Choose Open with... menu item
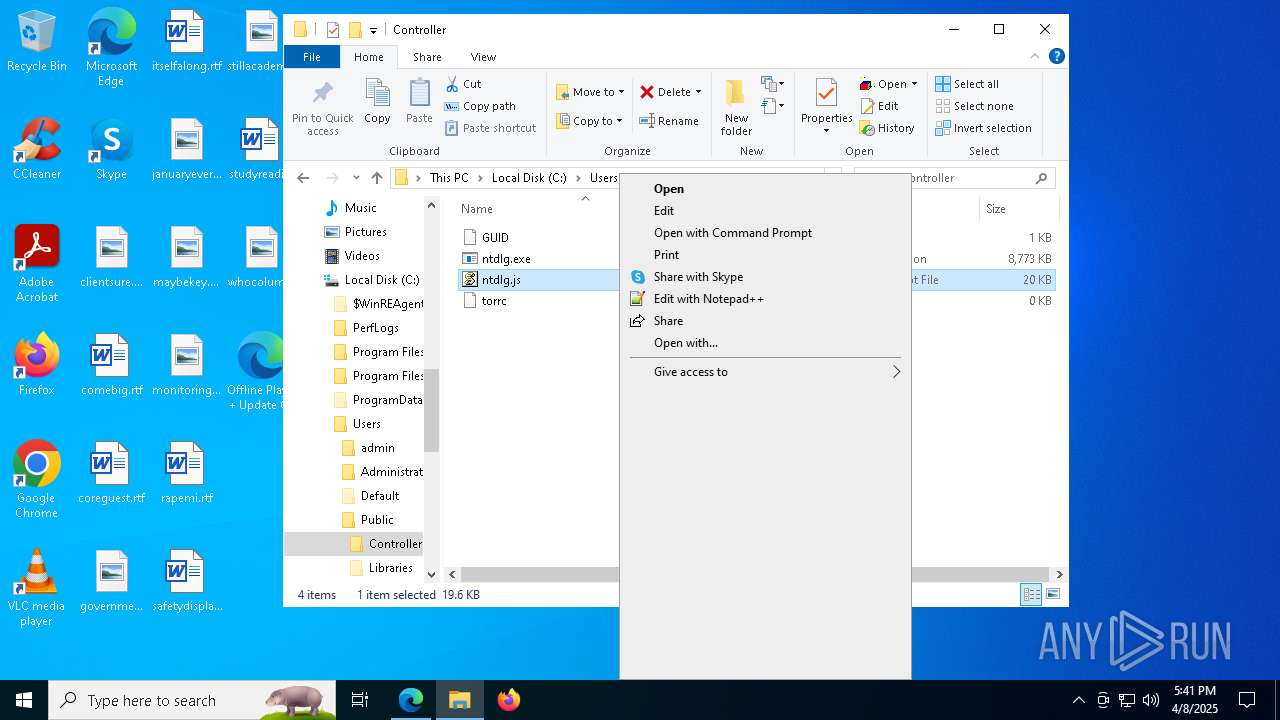Viewport: 1280px width, 720px height. [x=765, y=343]
